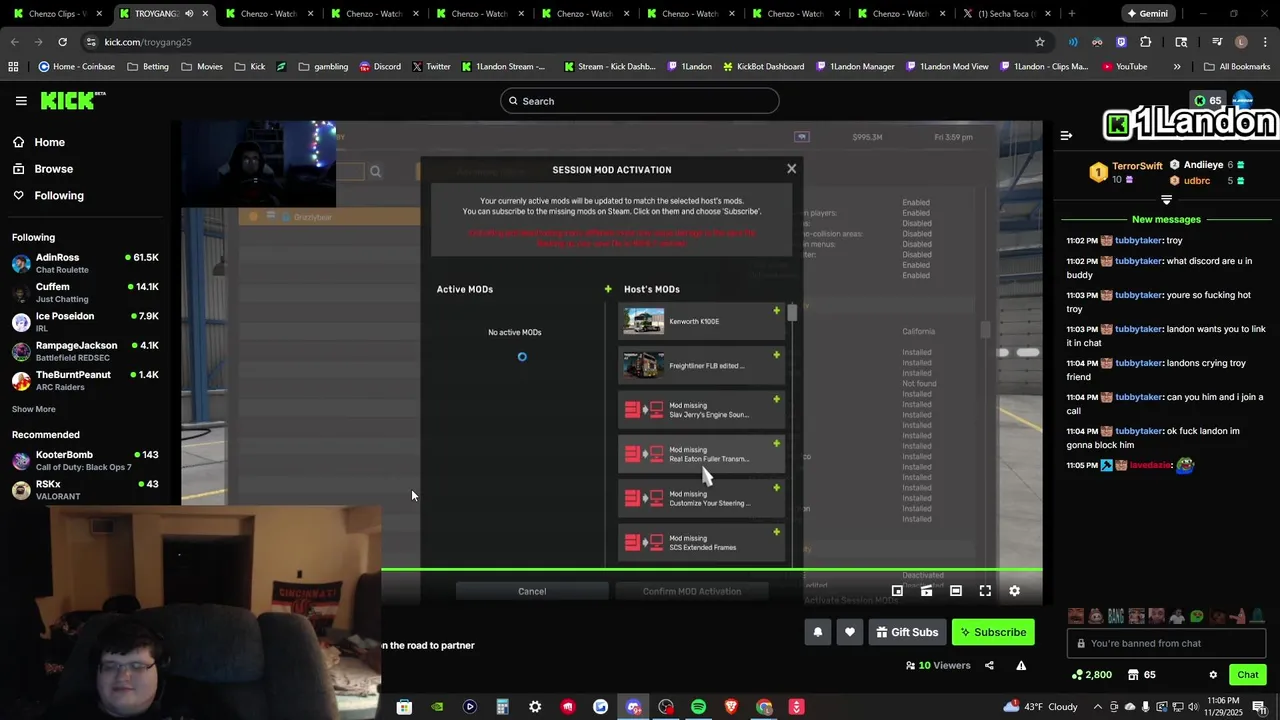Open Spotify from the taskbar
Image resolution: width=1280 pixels, height=720 pixels.
click(x=698, y=707)
